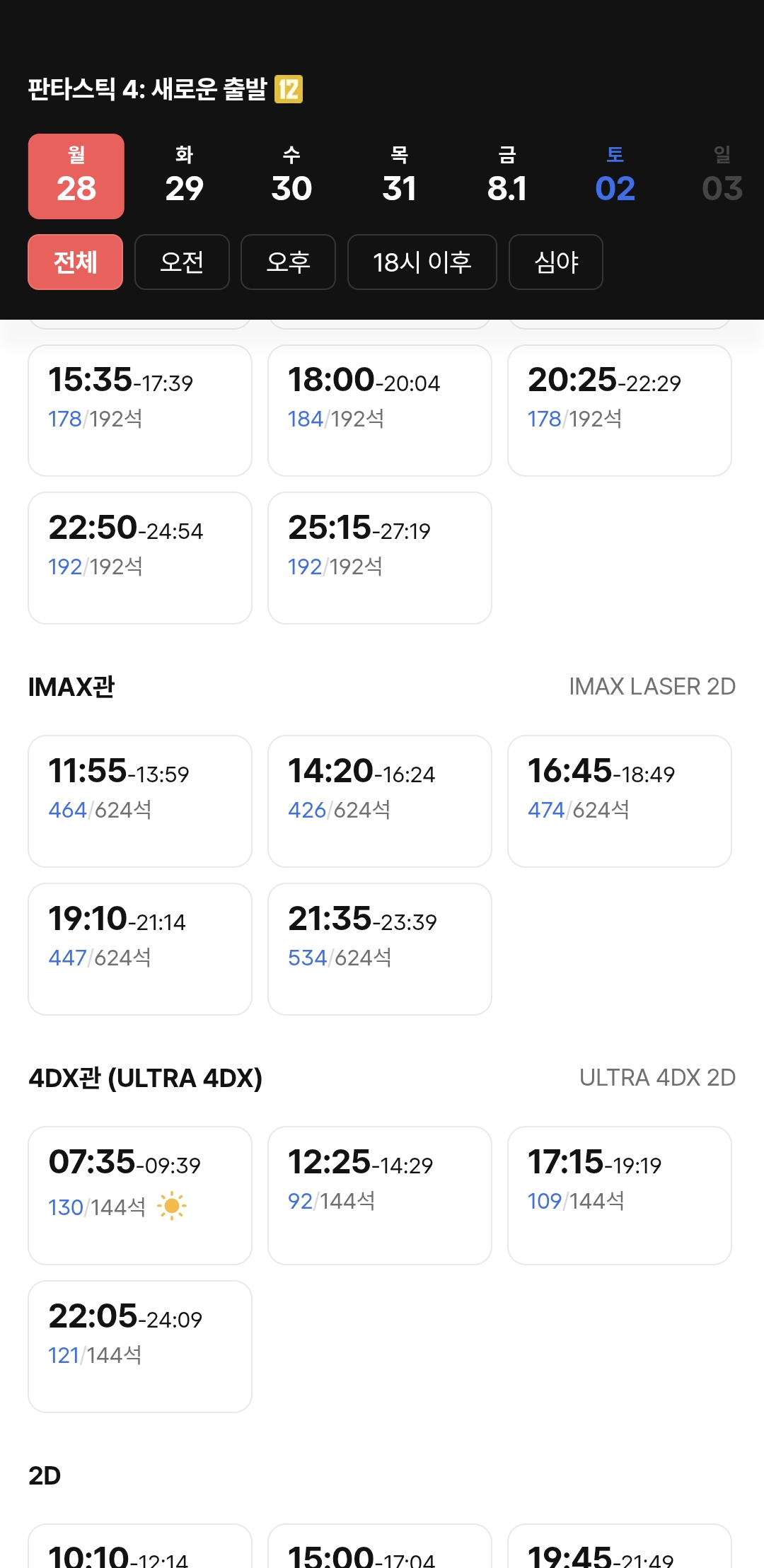764x1568 pixels.
Task: Book the 11:55 IMAX showtime
Action: (x=140, y=801)
